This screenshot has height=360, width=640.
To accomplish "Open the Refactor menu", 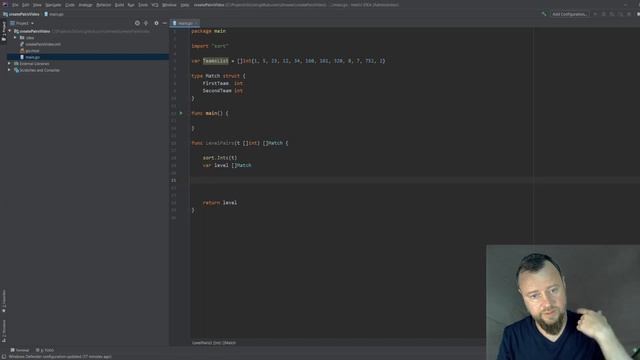I will click(103, 5).
